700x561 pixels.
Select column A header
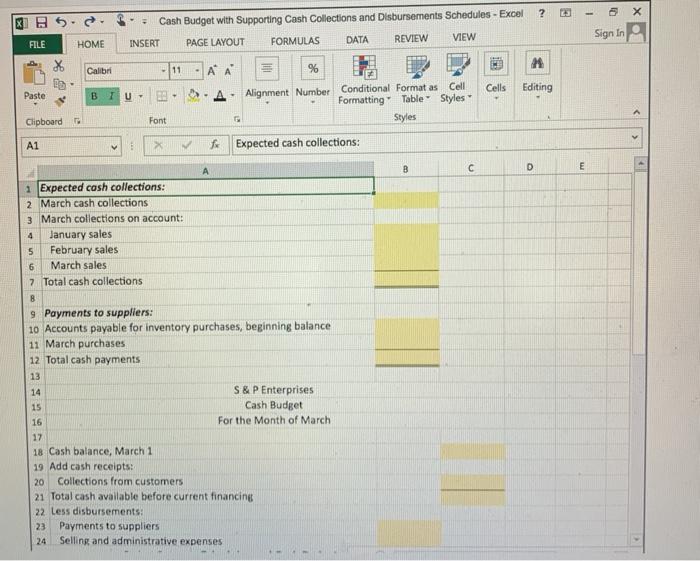pyautogui.click(x=205, y=171)
